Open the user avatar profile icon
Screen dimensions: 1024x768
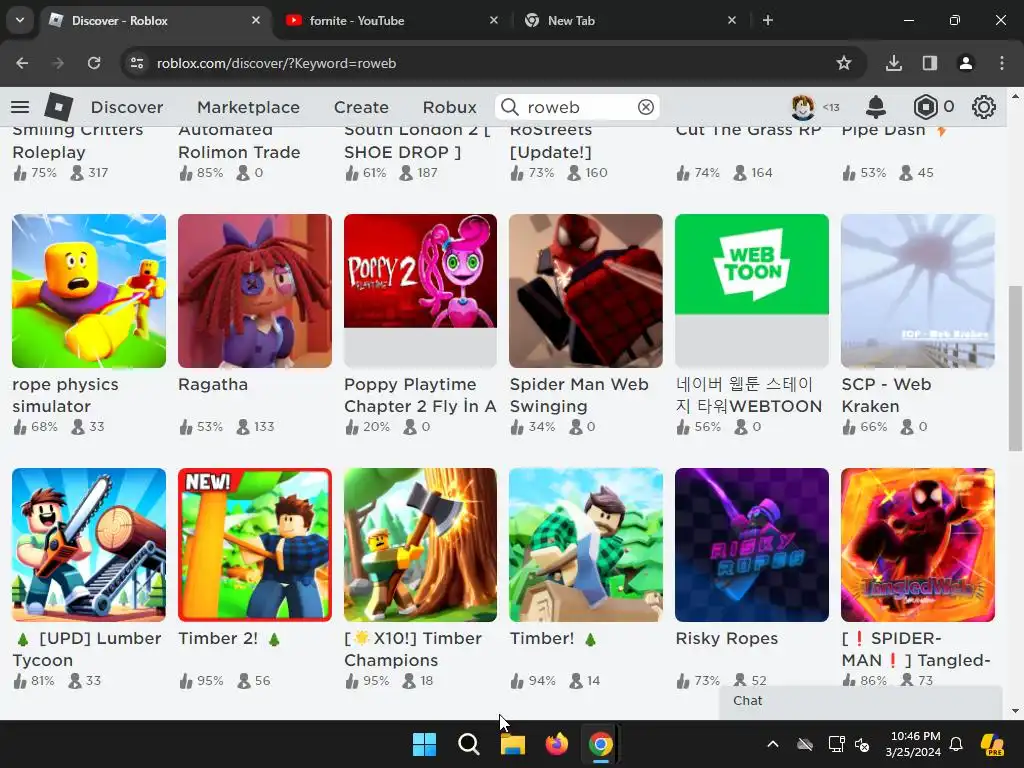803,107
